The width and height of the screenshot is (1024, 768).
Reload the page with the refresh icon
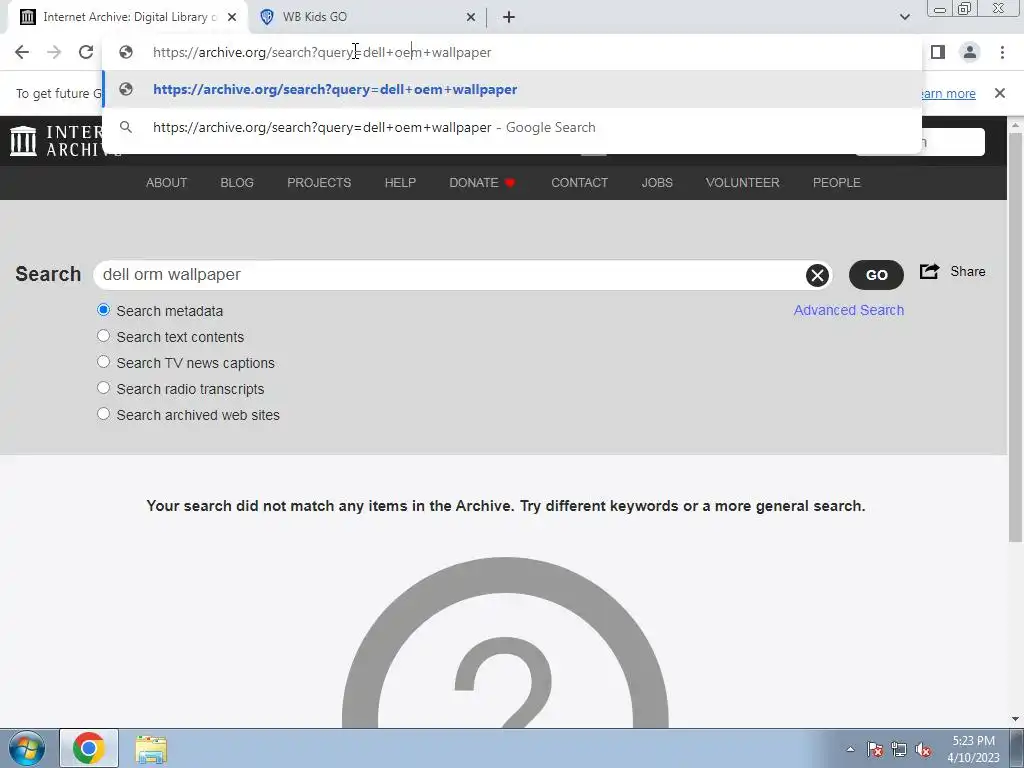[86, 52]
